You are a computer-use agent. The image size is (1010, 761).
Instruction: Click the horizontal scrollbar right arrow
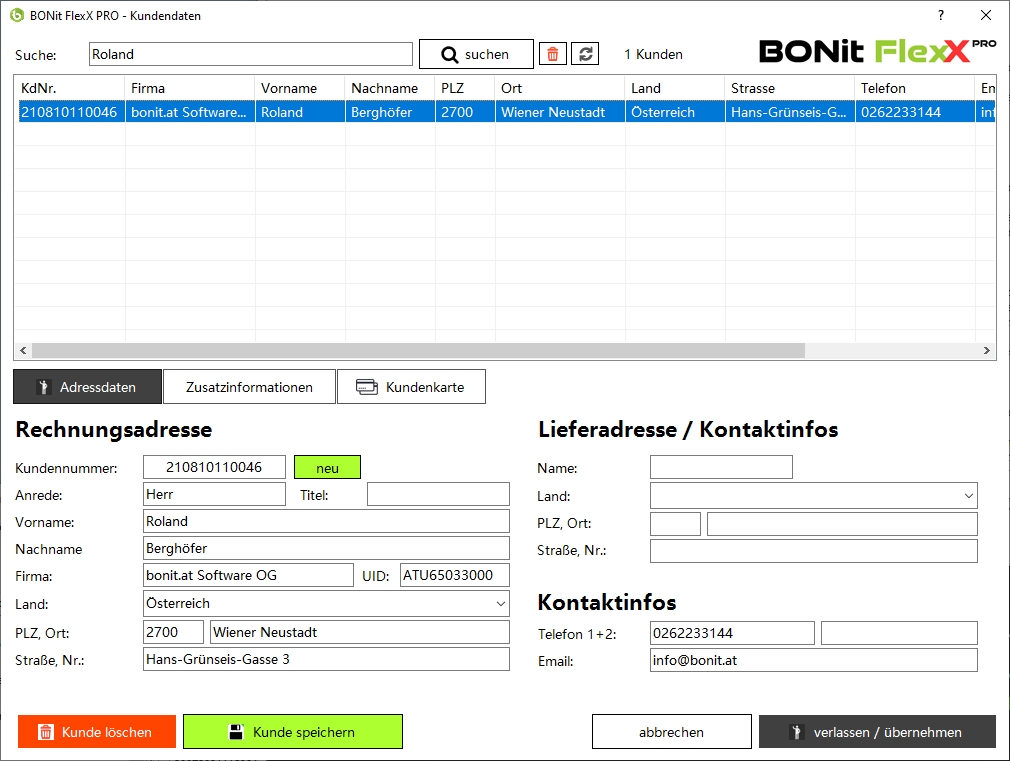click(986, 351)
